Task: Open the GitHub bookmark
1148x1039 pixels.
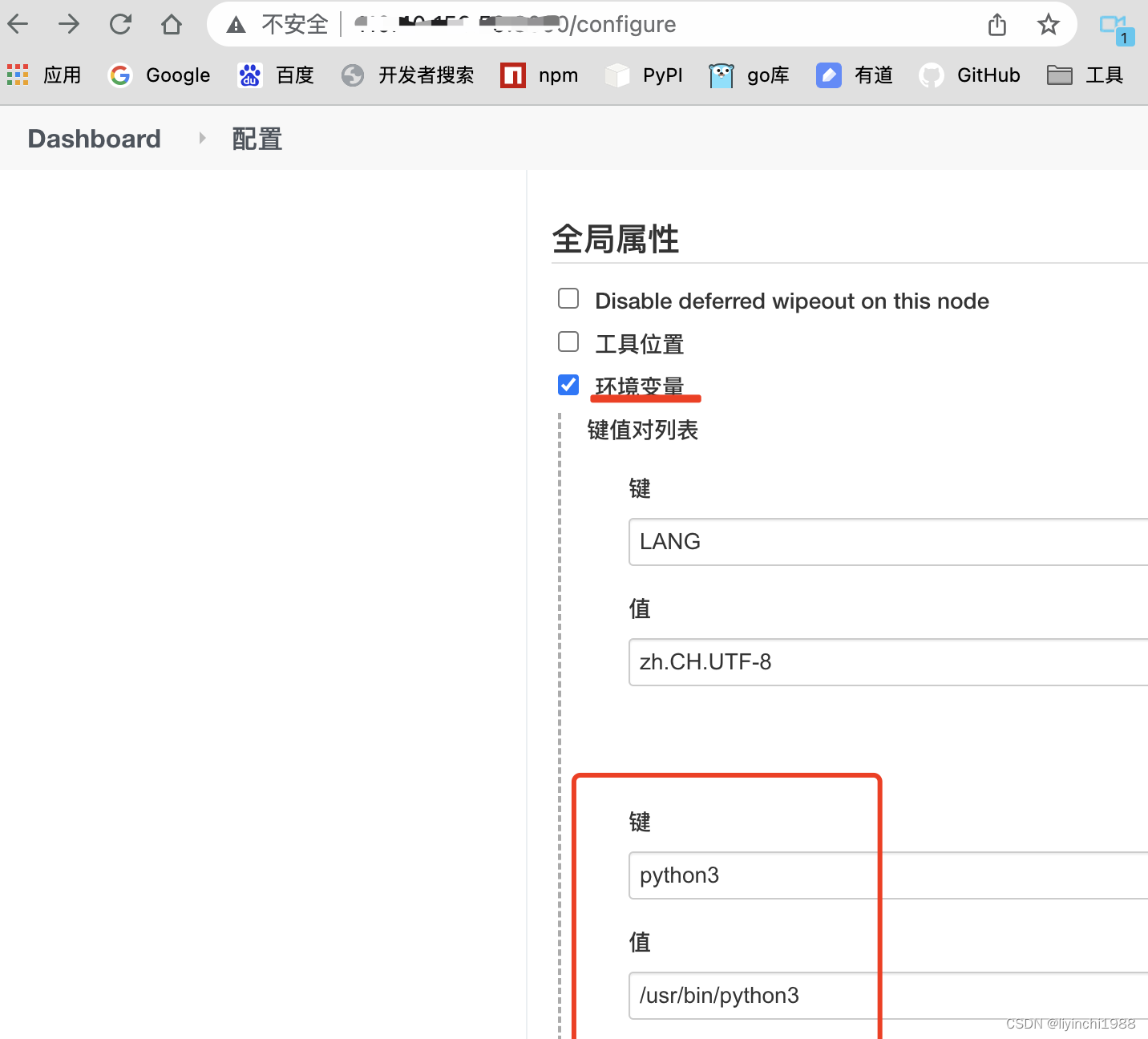Action: [970, 75]
